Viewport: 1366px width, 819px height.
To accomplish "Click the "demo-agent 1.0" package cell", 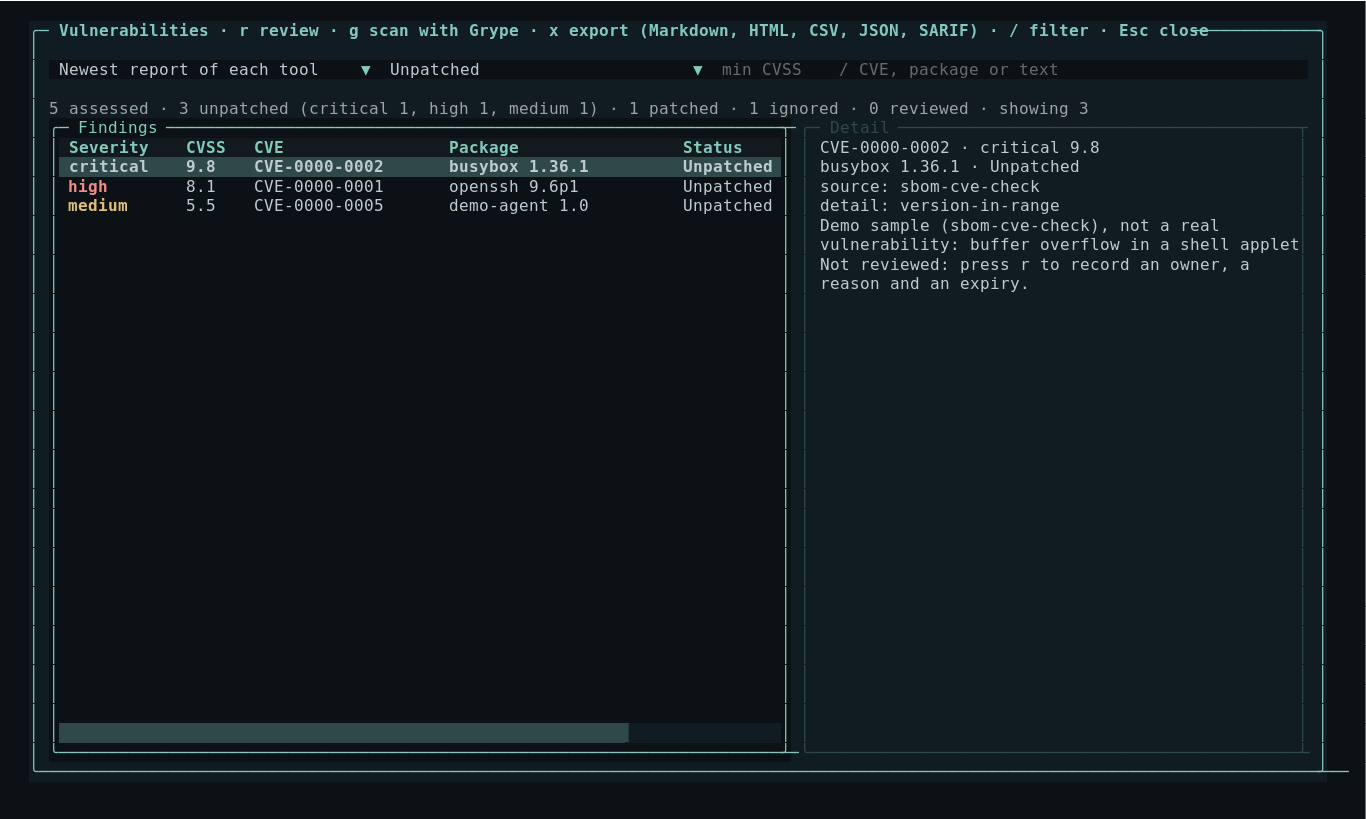I will 519,206.
